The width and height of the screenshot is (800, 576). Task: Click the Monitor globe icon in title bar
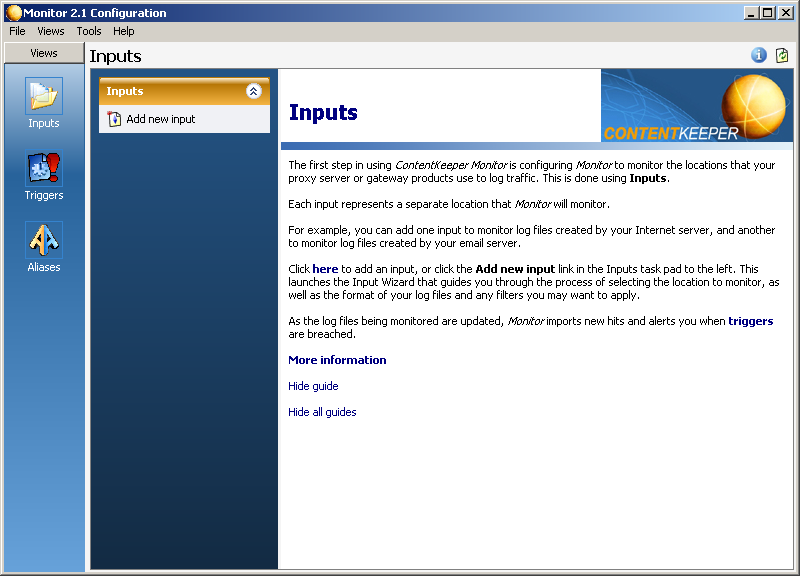tap(14, 13)
